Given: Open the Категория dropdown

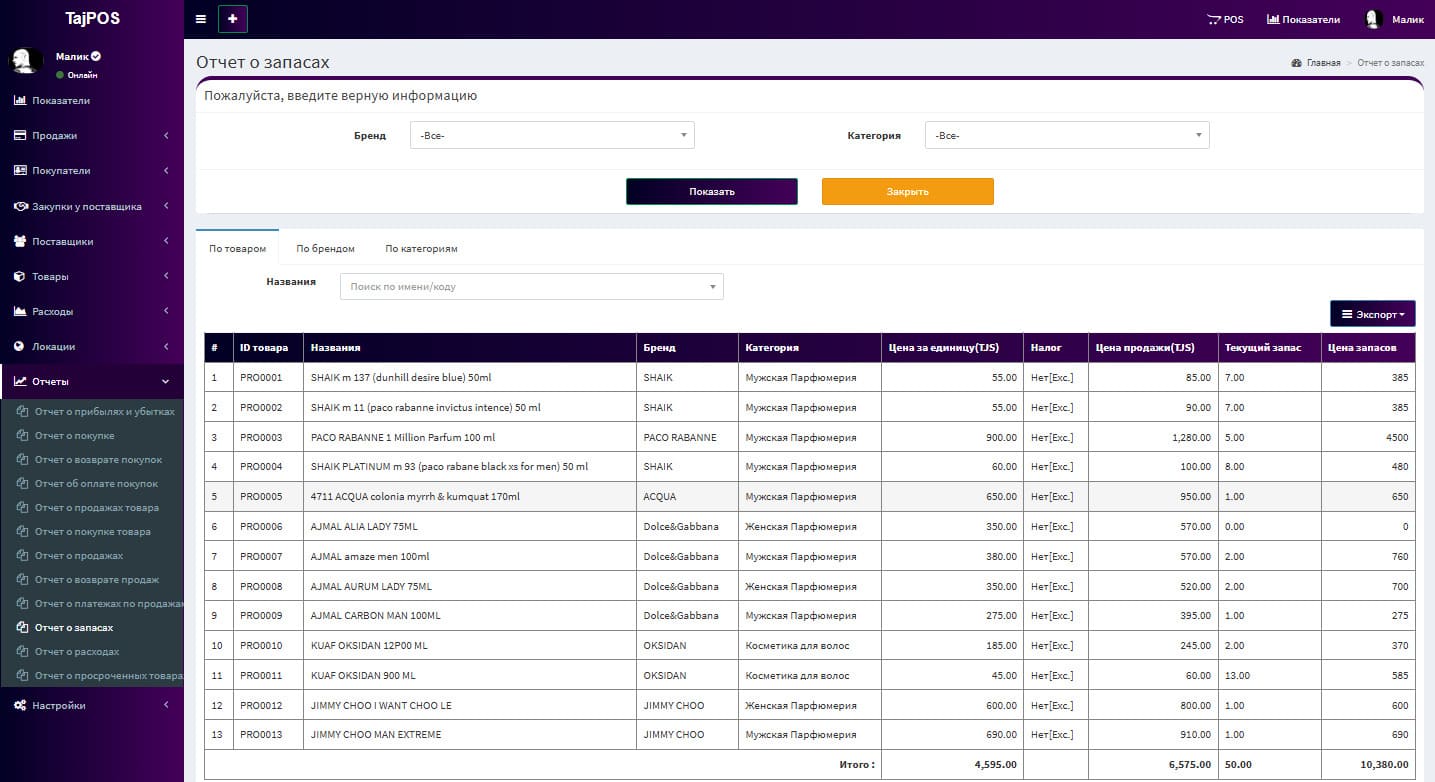Looking at the screenshot, I should pyautogui.click(x=1067, y=135).
